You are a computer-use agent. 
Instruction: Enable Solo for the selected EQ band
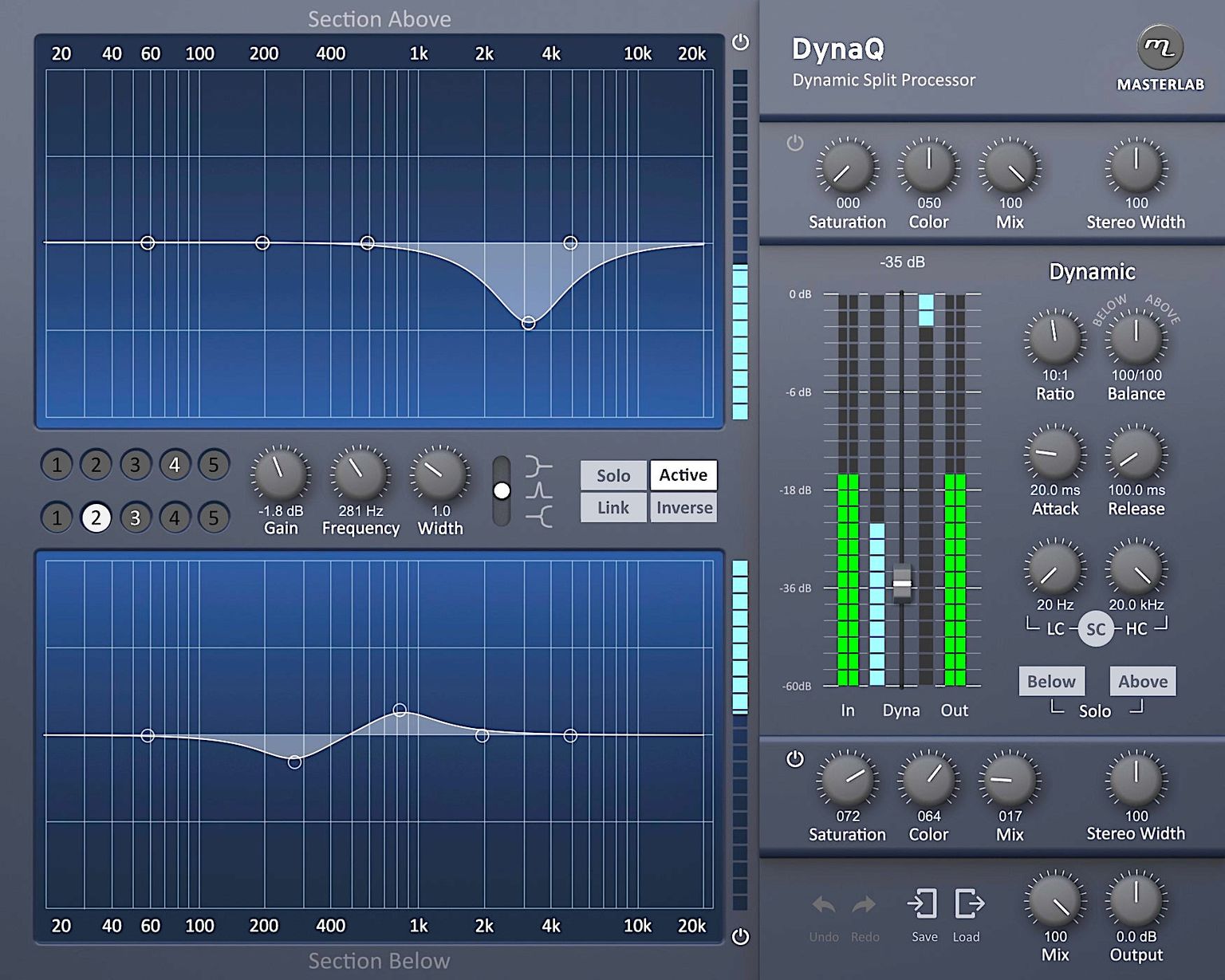click(613, 475)
